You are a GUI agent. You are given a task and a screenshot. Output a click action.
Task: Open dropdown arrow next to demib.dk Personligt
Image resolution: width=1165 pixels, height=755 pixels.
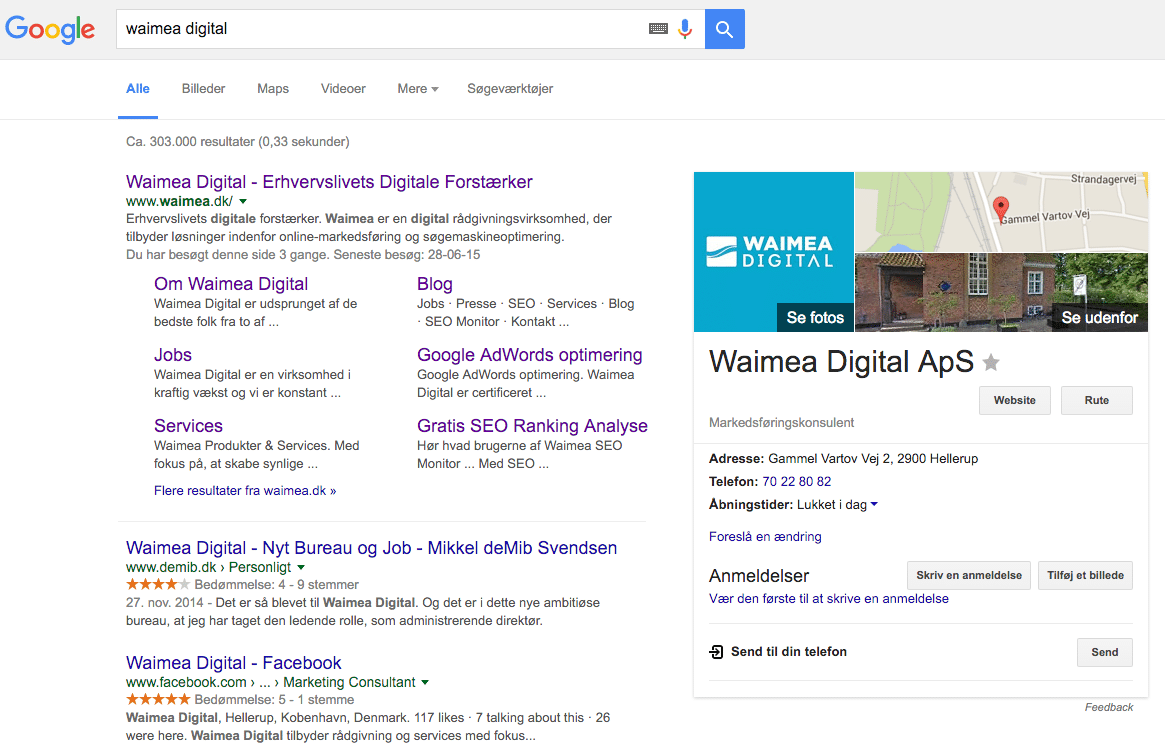[x=301, y=567]
